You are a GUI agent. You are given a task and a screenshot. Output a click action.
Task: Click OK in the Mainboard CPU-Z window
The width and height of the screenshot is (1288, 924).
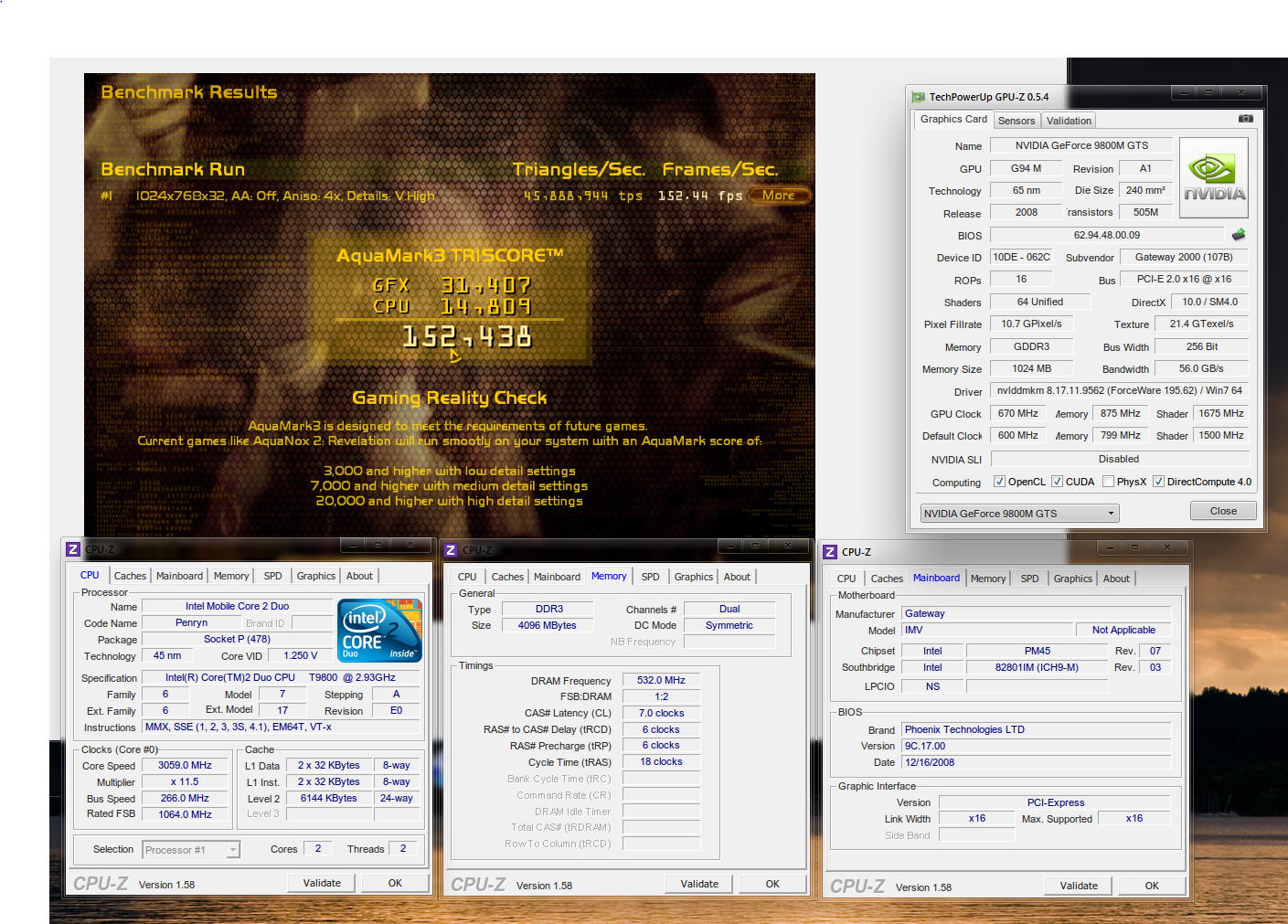click(1152, 886)
